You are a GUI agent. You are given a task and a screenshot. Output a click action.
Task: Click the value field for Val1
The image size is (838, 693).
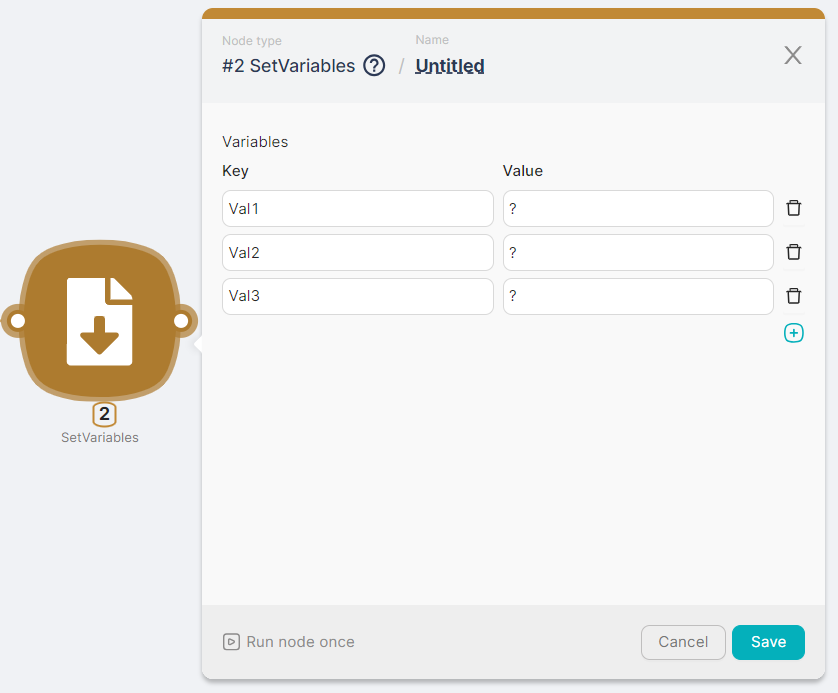pyautogui.click(x=638, y=209)
